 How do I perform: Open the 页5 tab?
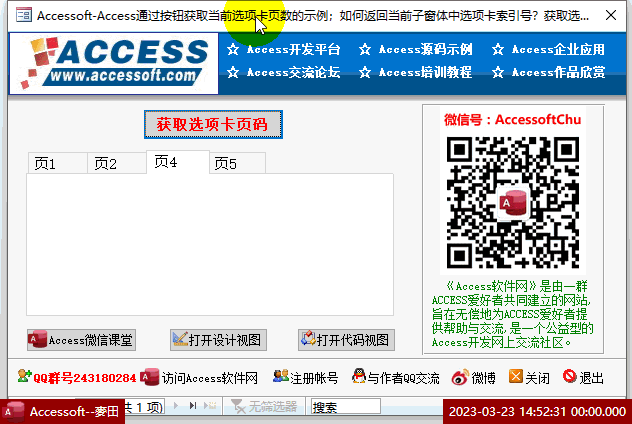pos(237,164)
